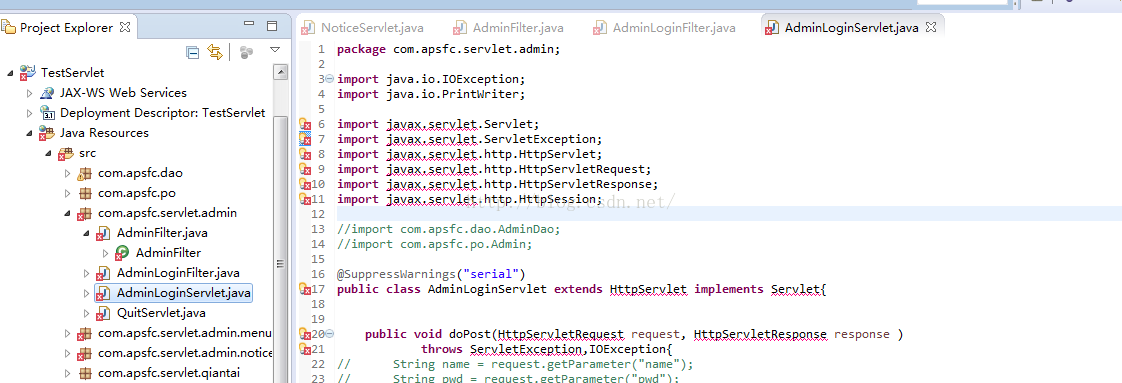1122x383 pixels.
Task: Expand Deployment Descriptor: TestServlet node
Action: coord(29,113)
